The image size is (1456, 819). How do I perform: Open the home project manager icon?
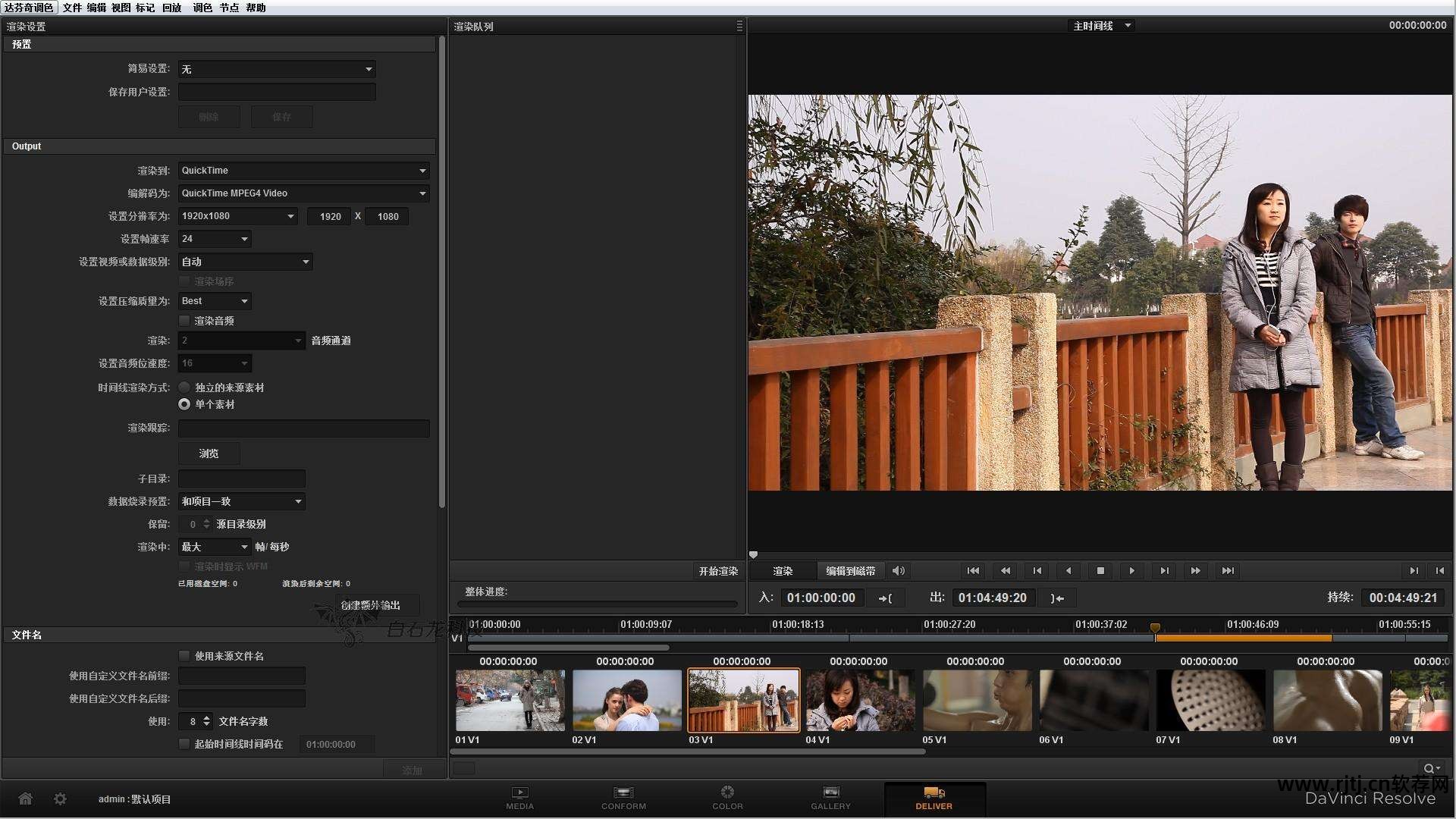[25, 799]
